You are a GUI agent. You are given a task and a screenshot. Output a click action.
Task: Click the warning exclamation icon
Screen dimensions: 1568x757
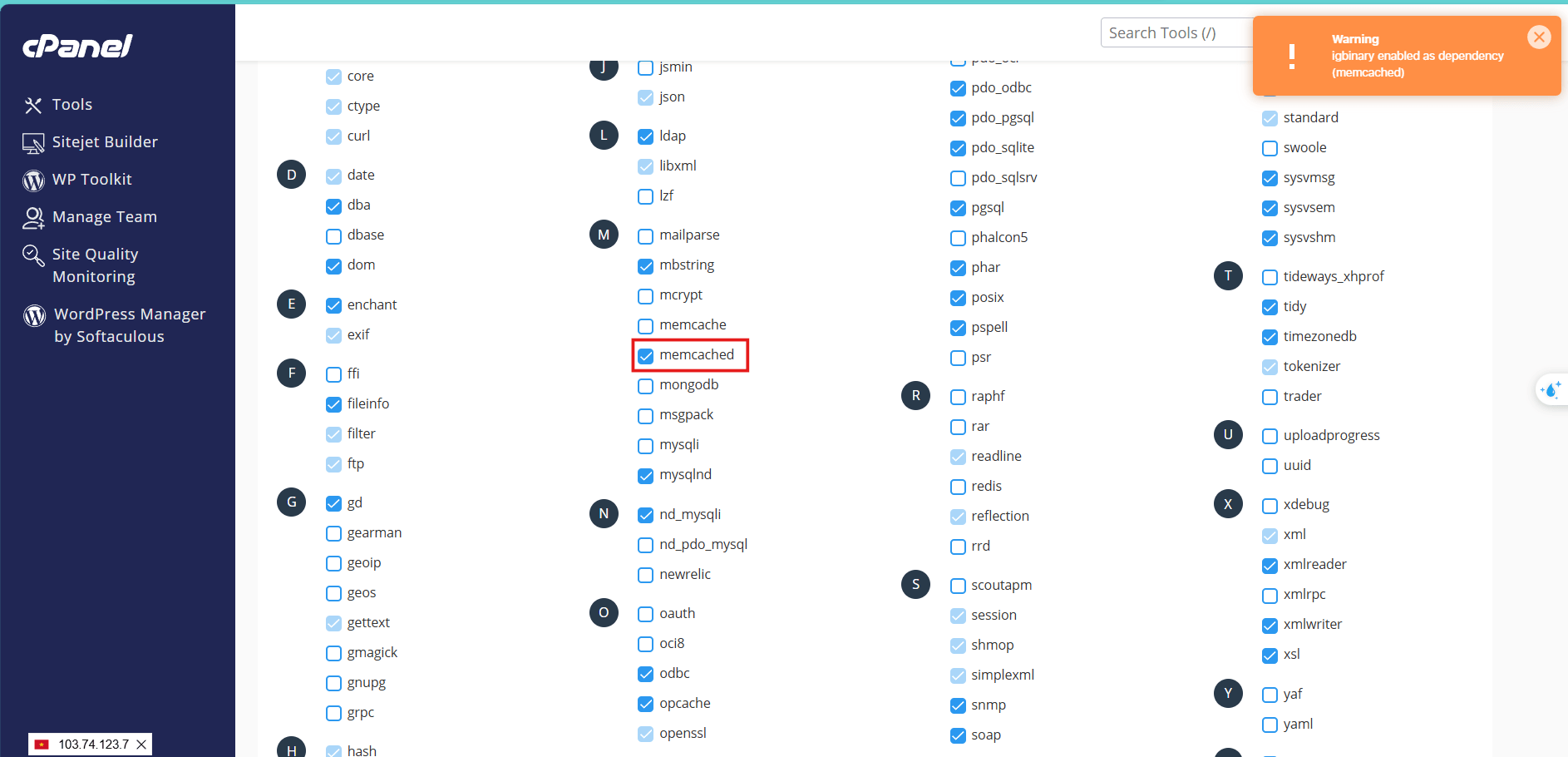(x=1291, y=56)
